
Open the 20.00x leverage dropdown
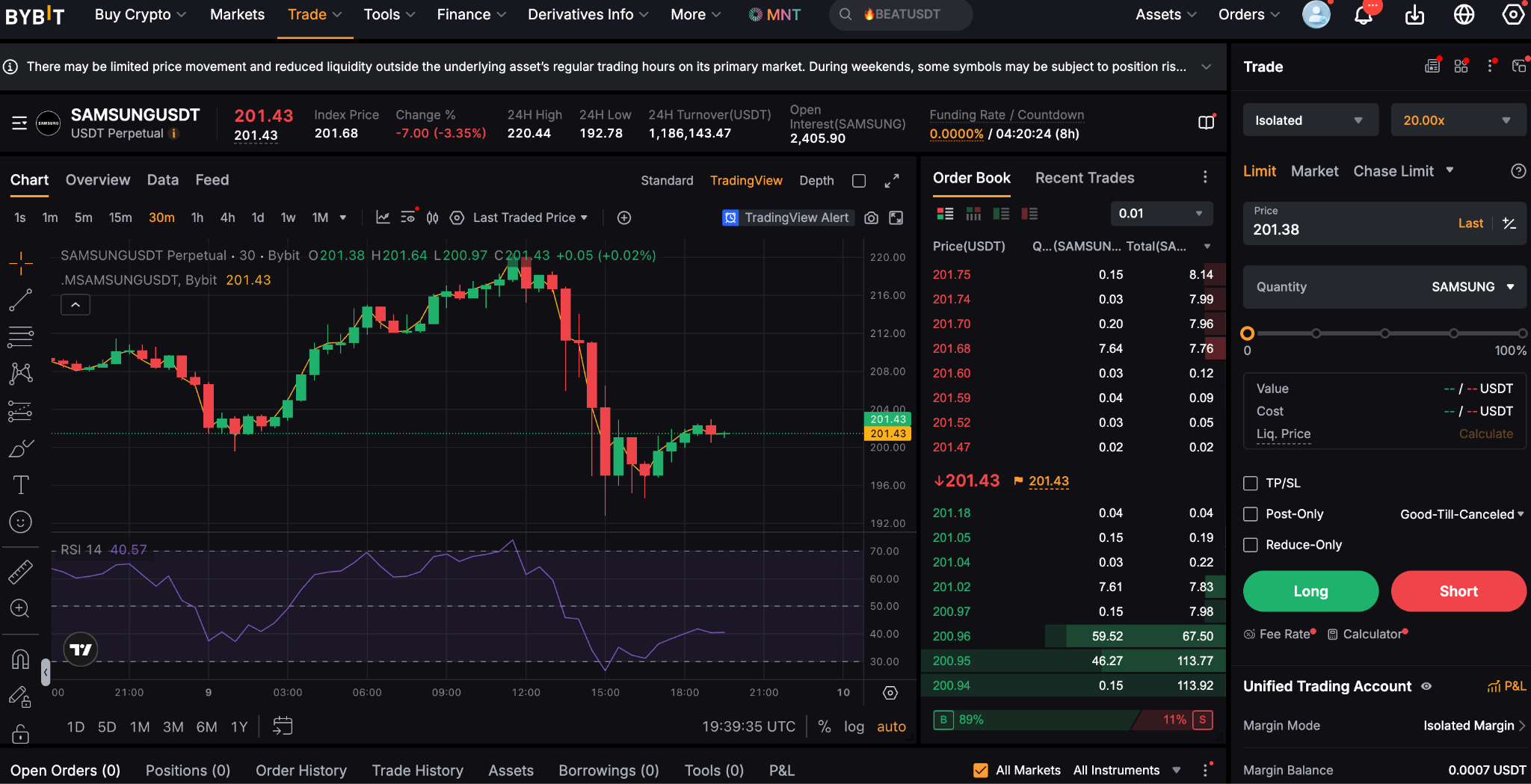tap(1458, 120)
